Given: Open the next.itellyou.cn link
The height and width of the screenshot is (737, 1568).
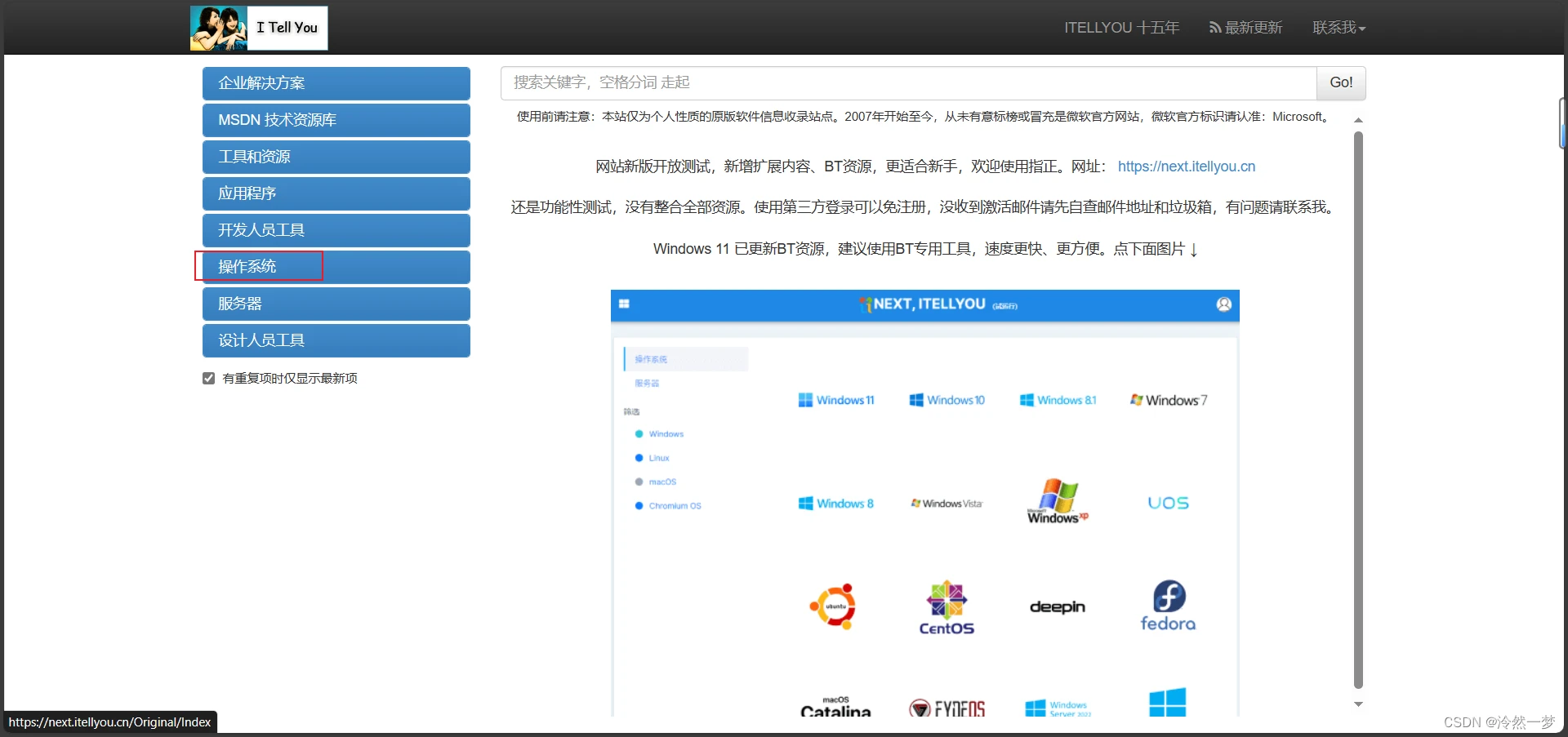Looking at the screenshot, I should pos(1187,166).
